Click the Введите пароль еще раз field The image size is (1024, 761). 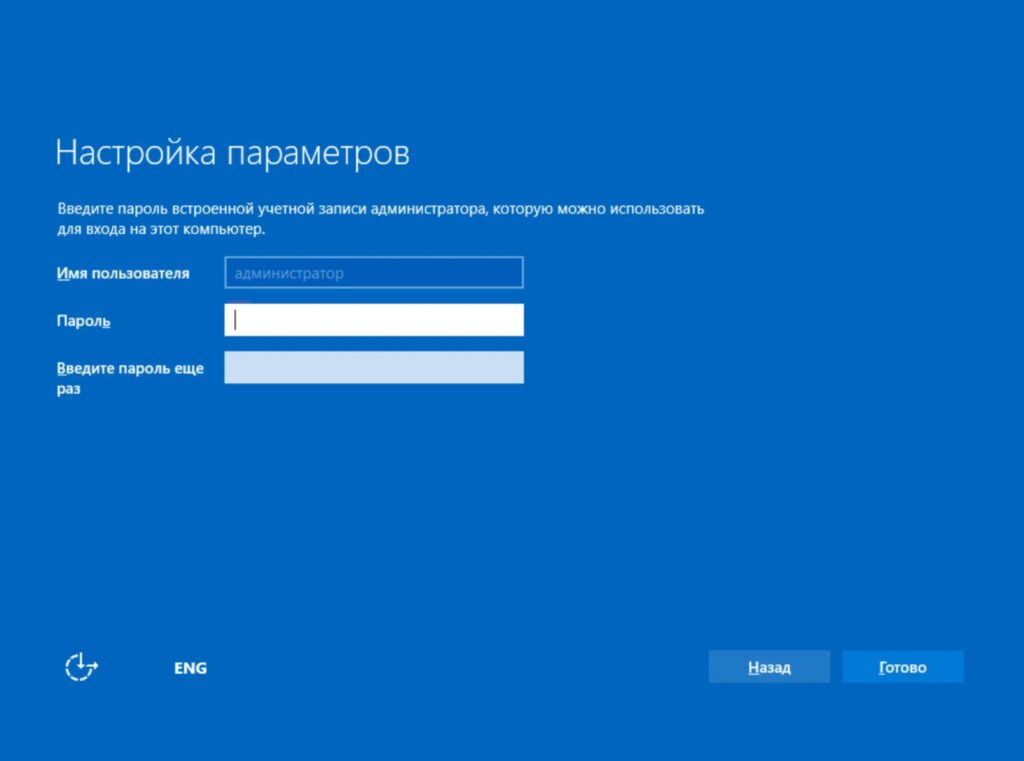pyautogui.click(x=374, y=367)
